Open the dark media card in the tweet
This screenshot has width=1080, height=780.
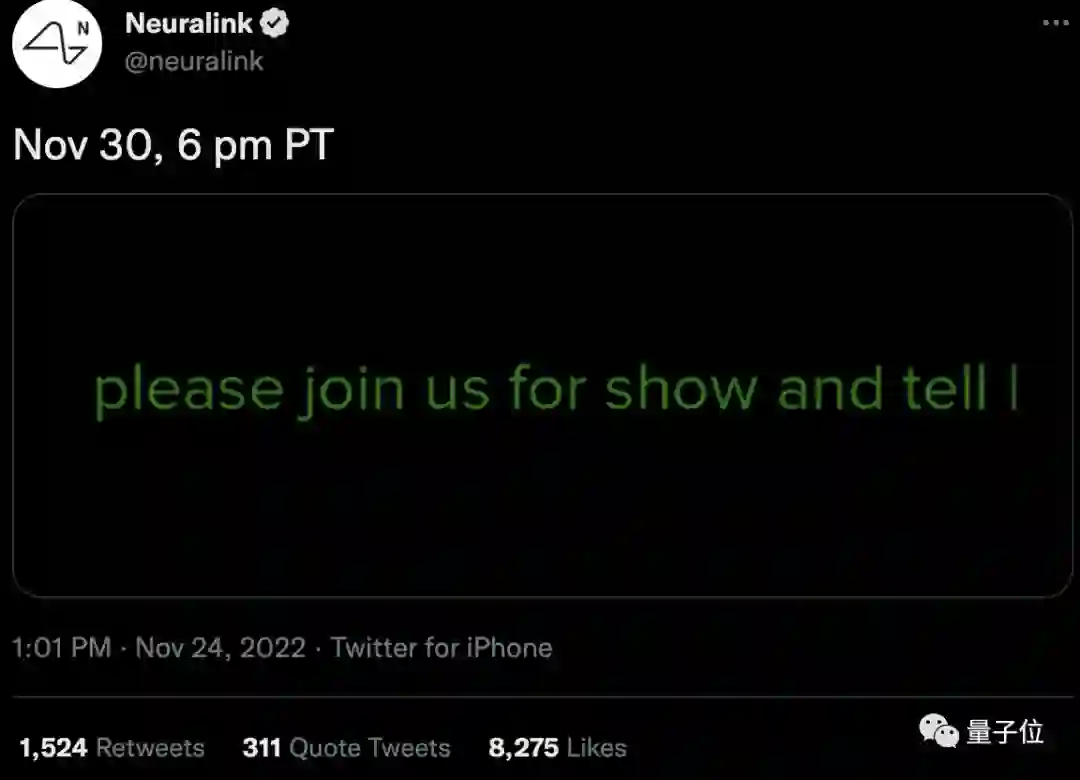tap(542, 500)
